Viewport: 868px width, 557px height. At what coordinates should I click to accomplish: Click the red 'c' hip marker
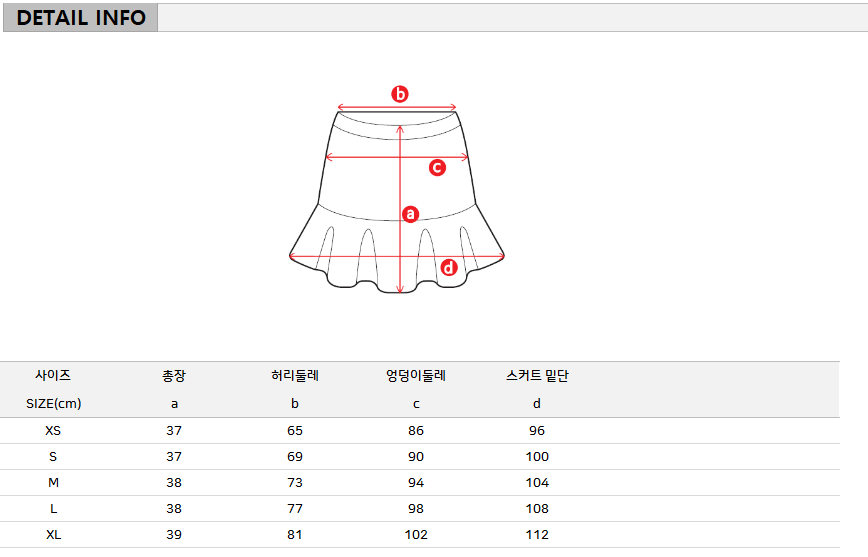437,167
